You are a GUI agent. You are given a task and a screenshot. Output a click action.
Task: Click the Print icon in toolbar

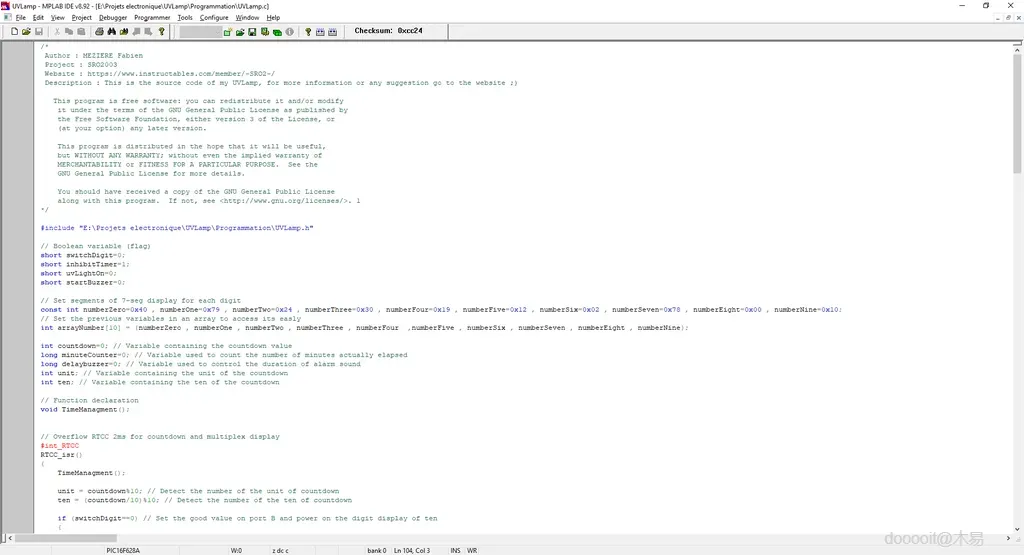point(99,32)
